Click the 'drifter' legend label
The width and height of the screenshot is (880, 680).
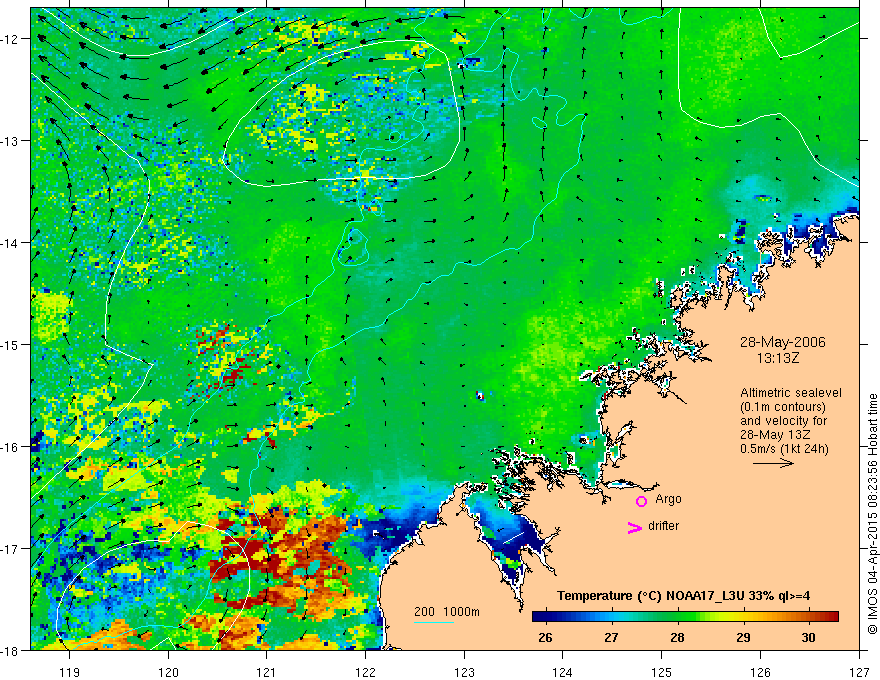tap(663, 526)
